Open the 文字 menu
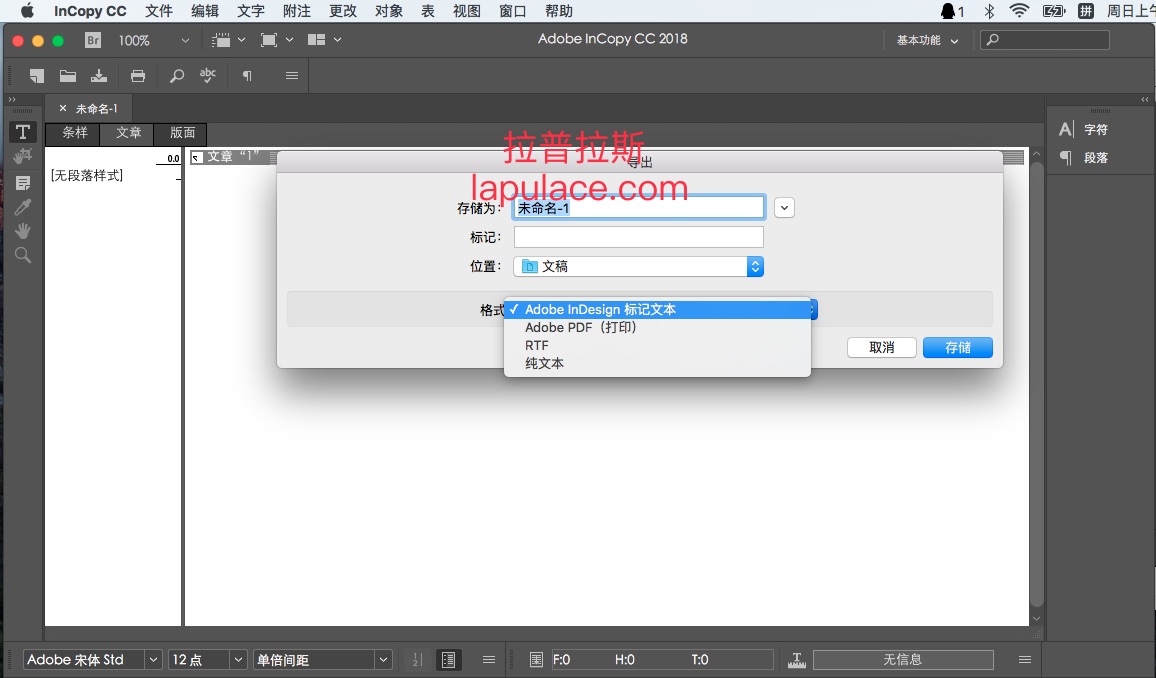Image resolution: width=1156 pixels, height=678 pixels. point(251,11)
